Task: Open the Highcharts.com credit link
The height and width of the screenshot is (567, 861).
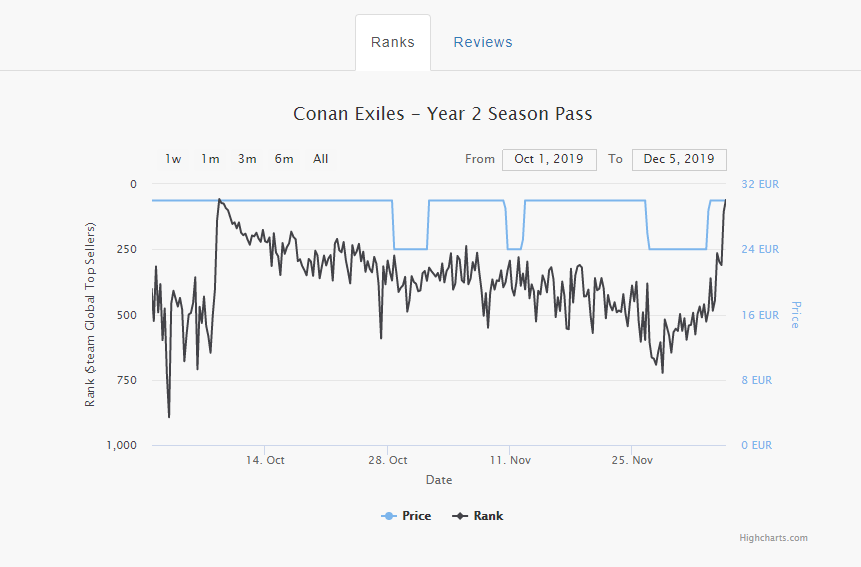Action: click(x=773, y=538)
